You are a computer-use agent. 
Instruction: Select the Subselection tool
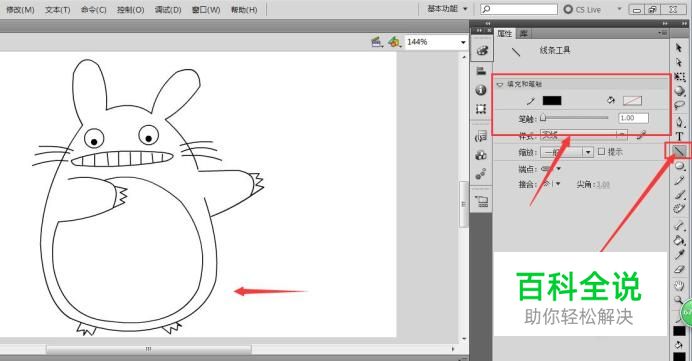click(x=679, y=62)
